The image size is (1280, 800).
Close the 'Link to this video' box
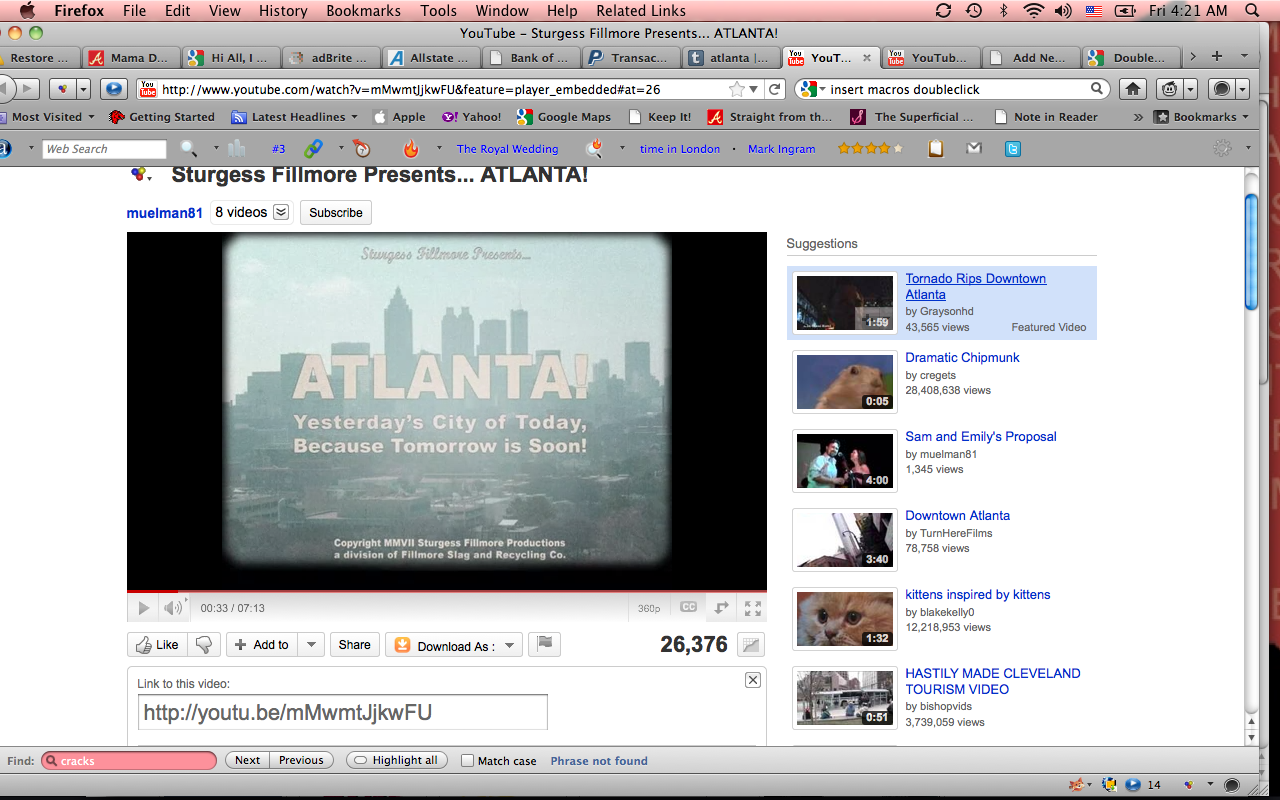[x=753, y=680]
